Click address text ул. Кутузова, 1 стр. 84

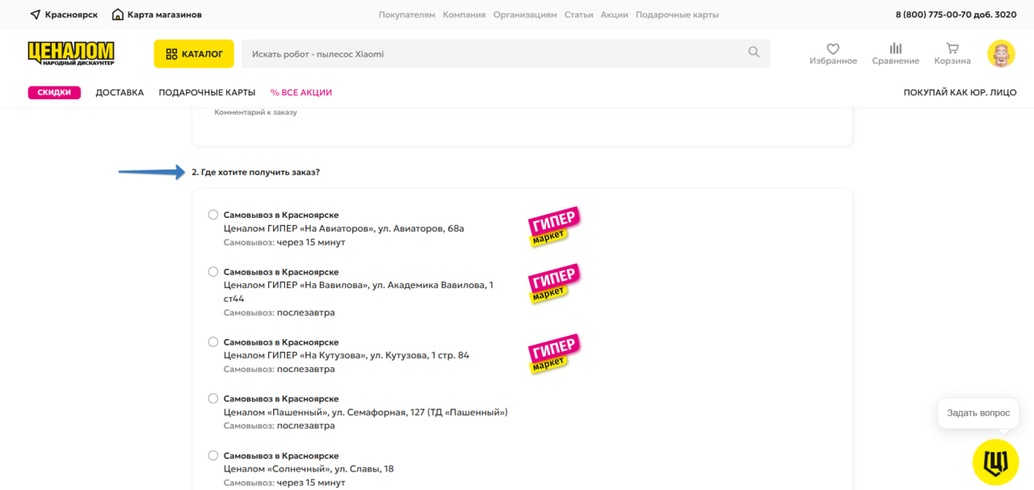point(420,355)
